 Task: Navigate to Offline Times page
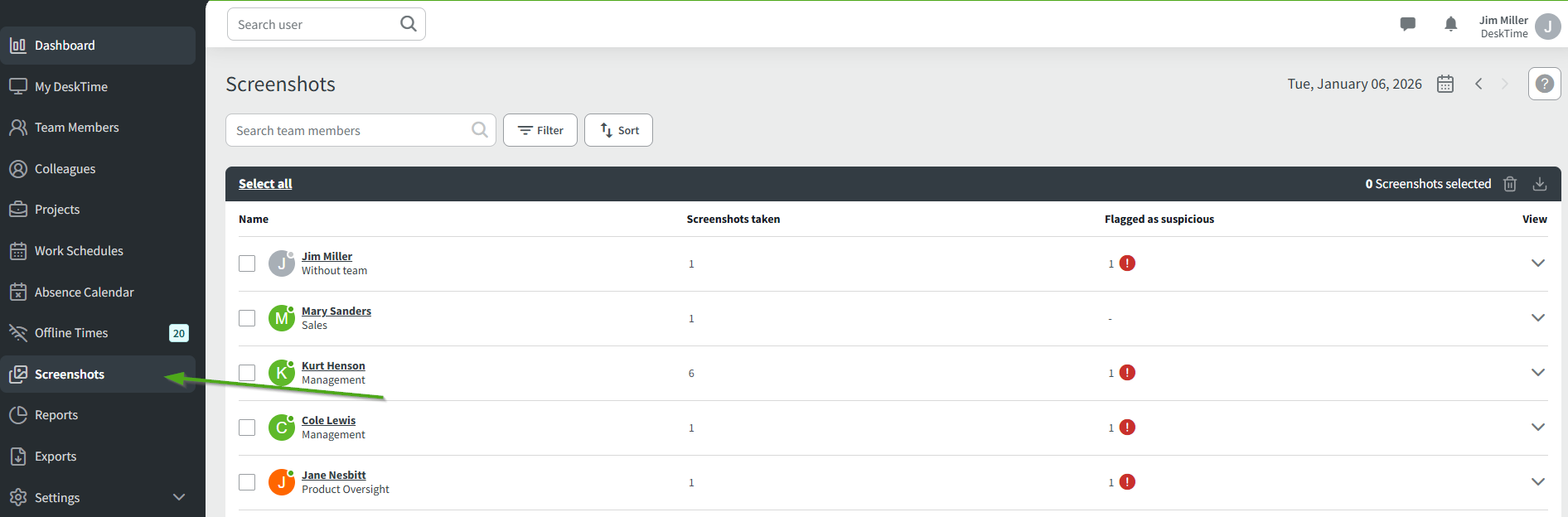point(71,333)
